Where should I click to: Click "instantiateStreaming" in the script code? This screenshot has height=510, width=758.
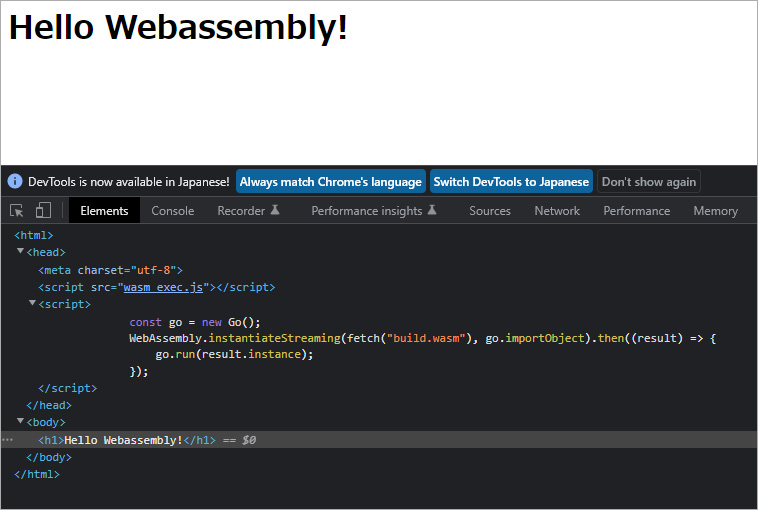[275, 338]
